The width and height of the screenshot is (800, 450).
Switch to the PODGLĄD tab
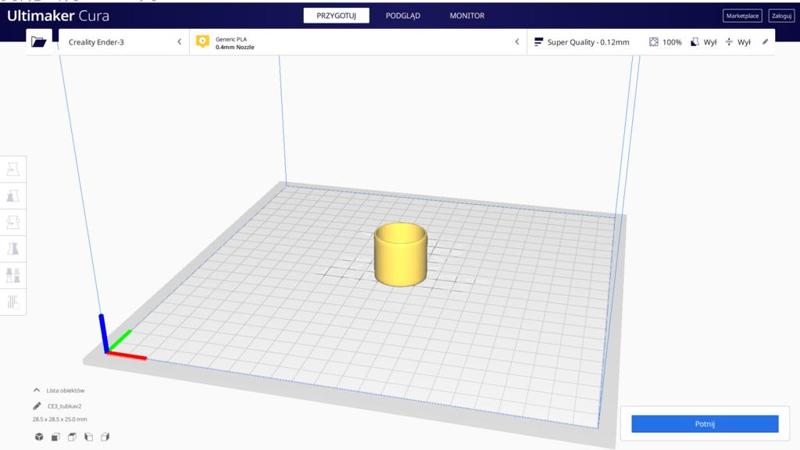tap(403, 16)
